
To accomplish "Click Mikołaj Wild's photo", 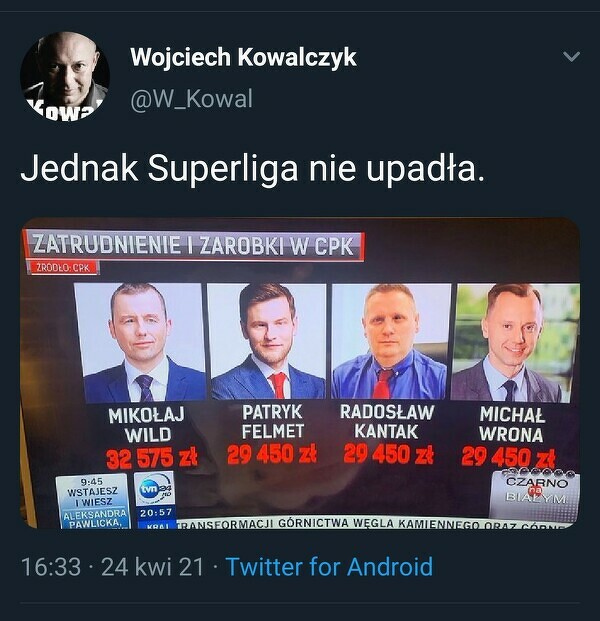I will tap(140, 342).
